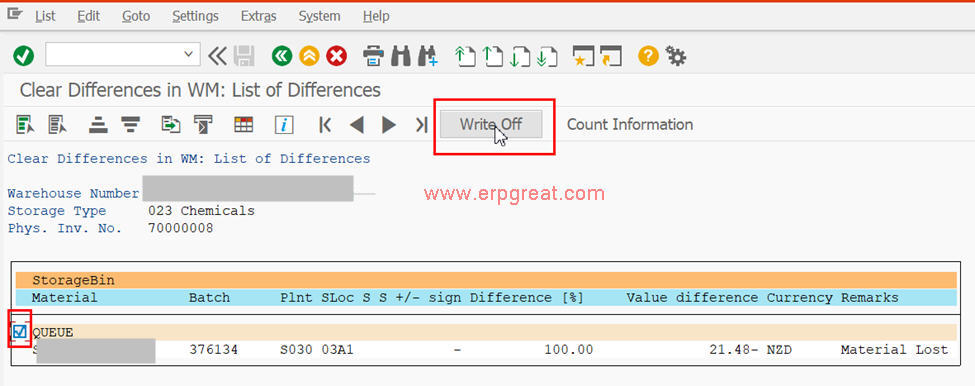Click the StorageBin header row
Image resolution: width=975 pixels, height=386 pixels.
486,280
